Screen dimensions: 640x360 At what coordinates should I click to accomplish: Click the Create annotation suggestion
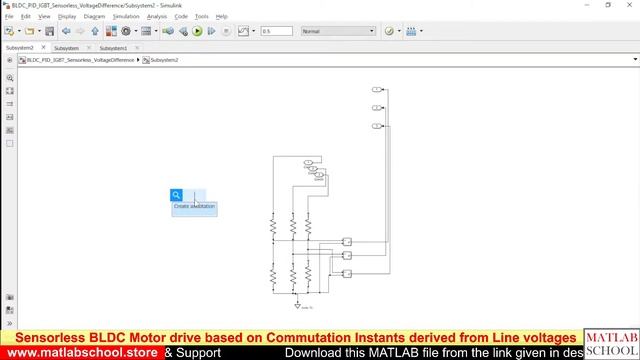point(194,209)
